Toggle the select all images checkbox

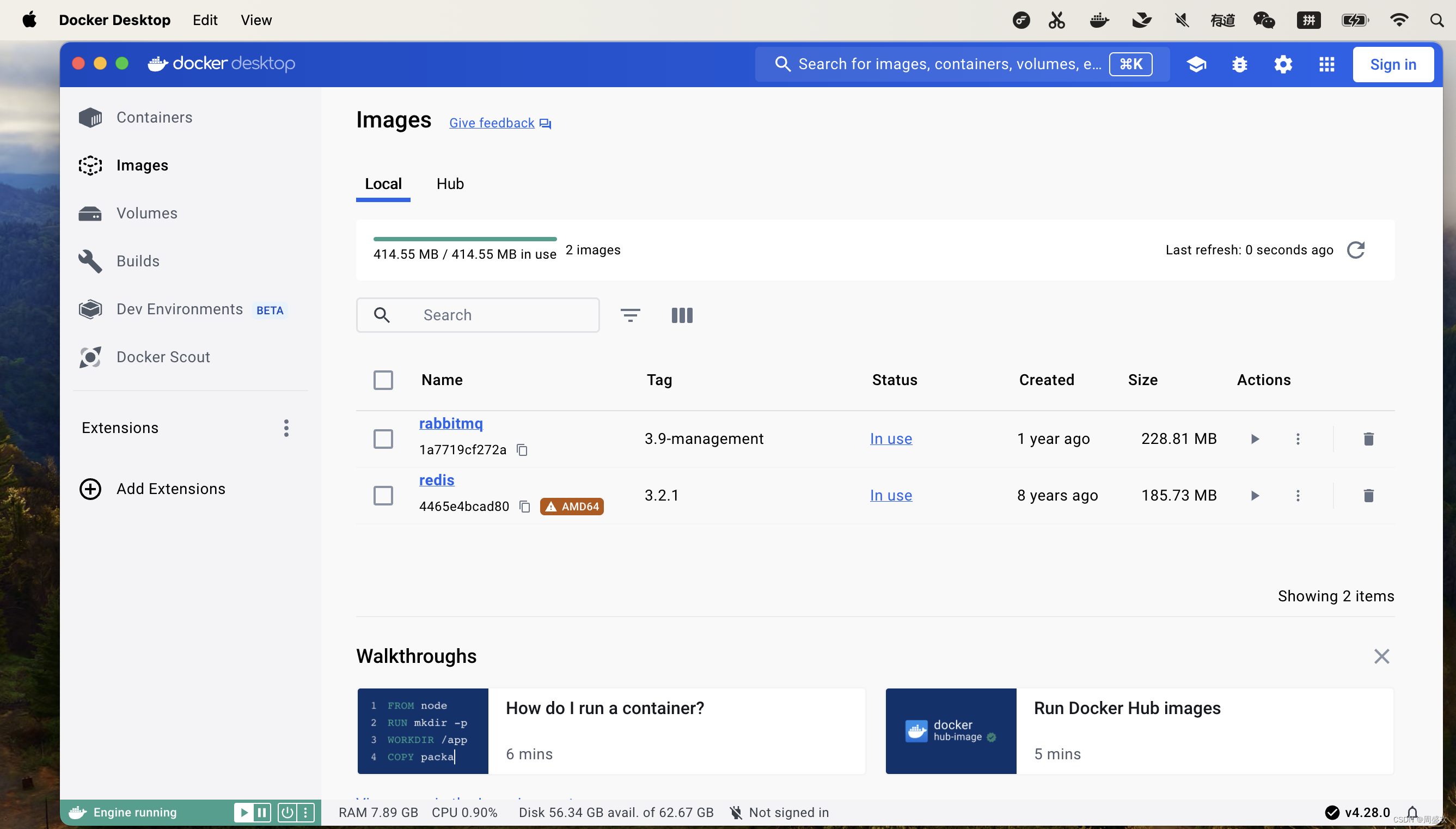pyautogui.click(x=384, y=380)
